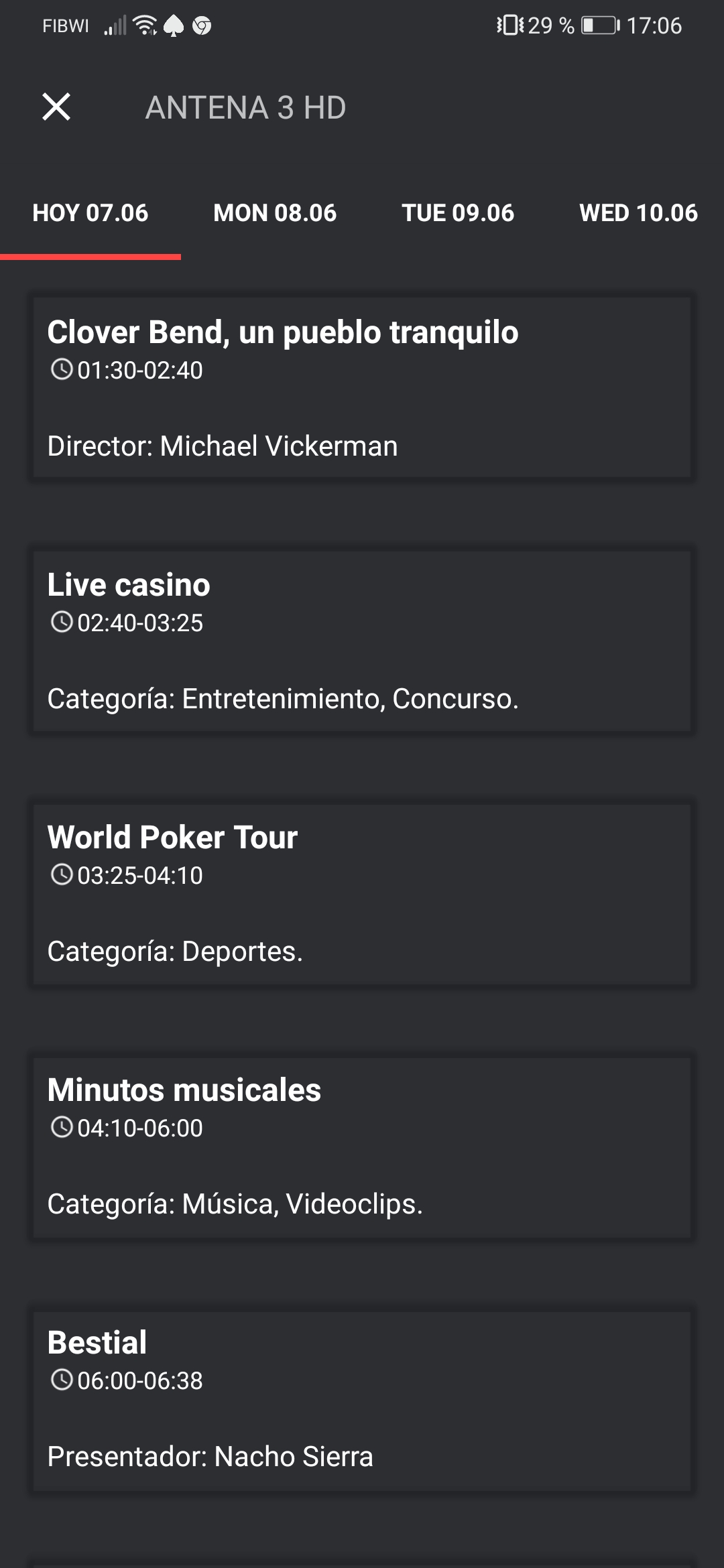This screenshot has width=724, height=1568.
Task: Switch to the MON 08.06 tab
Action: [x=275, y=213]
